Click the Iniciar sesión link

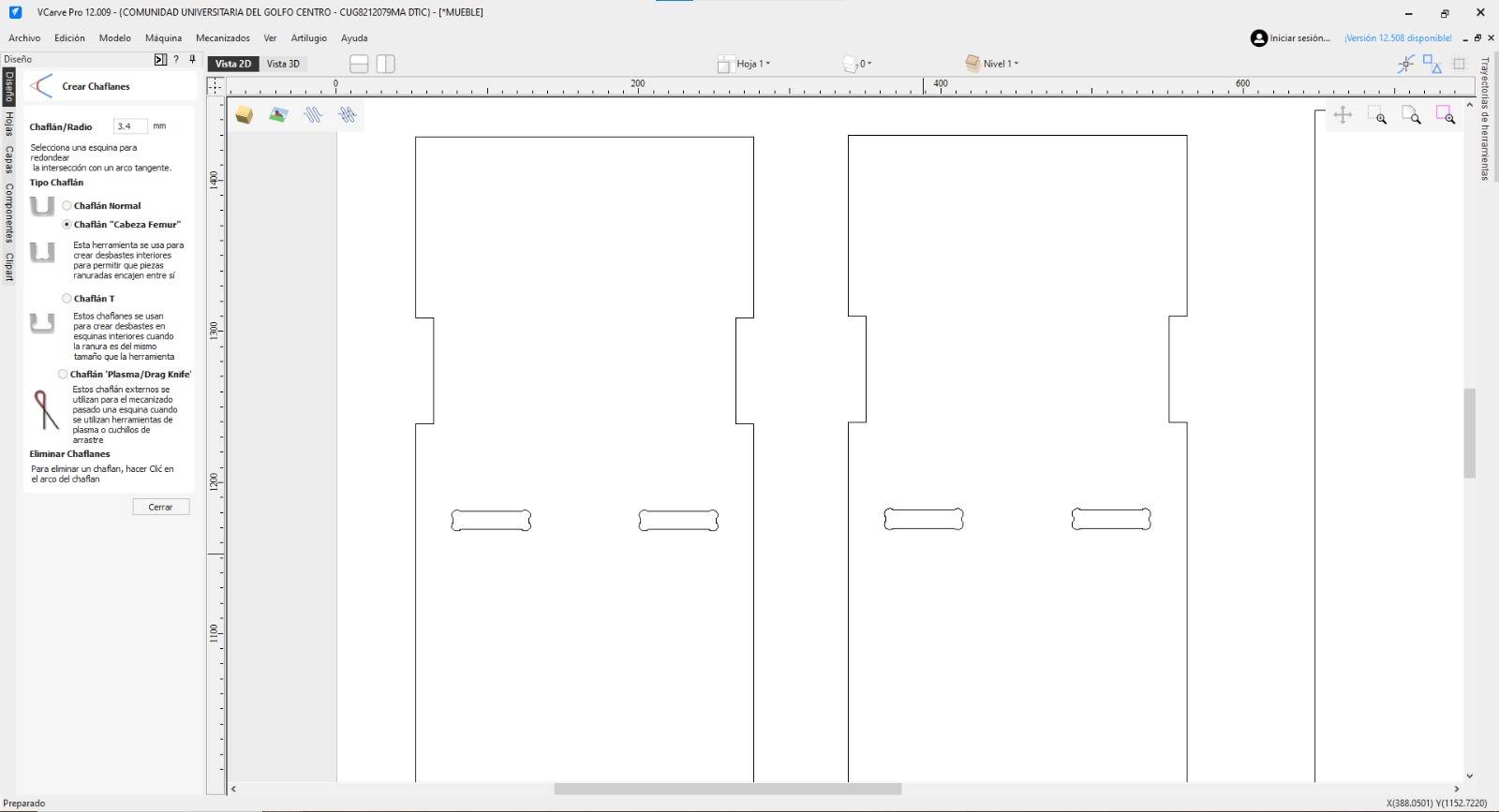click(1299, 38)
